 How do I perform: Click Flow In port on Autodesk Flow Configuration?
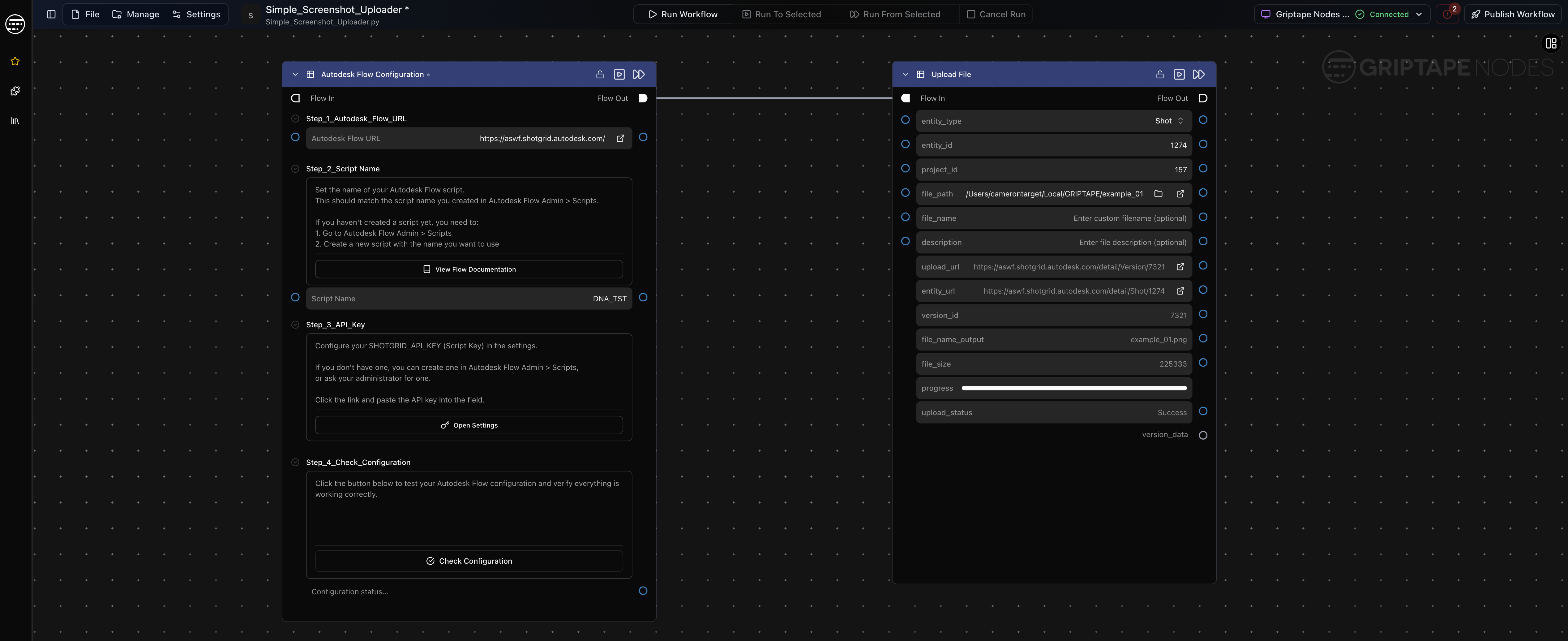pyautogui.click(x=295, y=98)
